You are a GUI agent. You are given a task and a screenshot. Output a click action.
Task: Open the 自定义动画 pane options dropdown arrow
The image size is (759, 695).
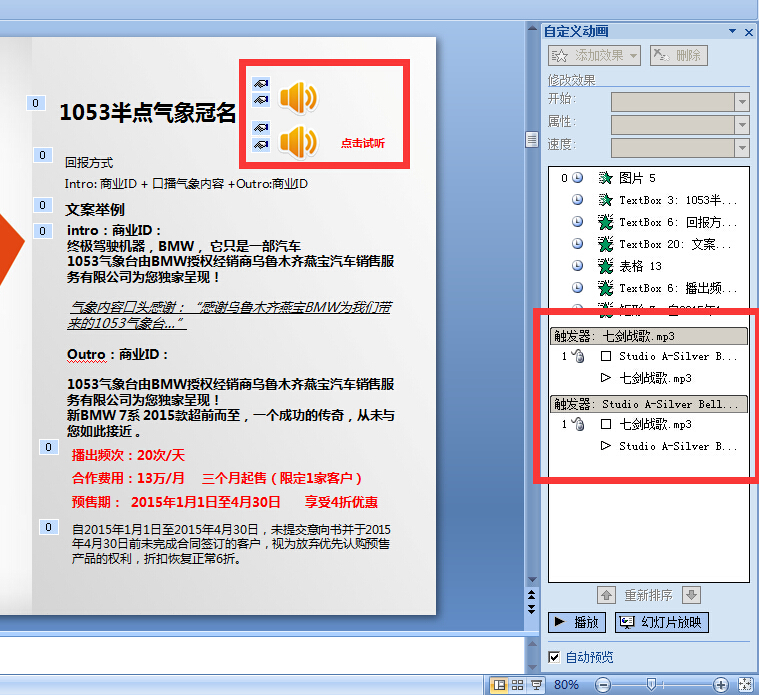(x=732, y=31)
